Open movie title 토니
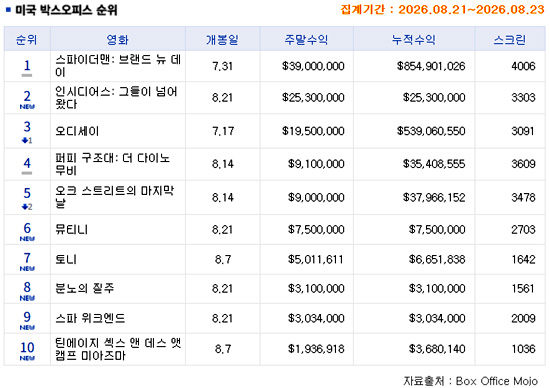Screen dimensions: 550x388 coord(66,259)
